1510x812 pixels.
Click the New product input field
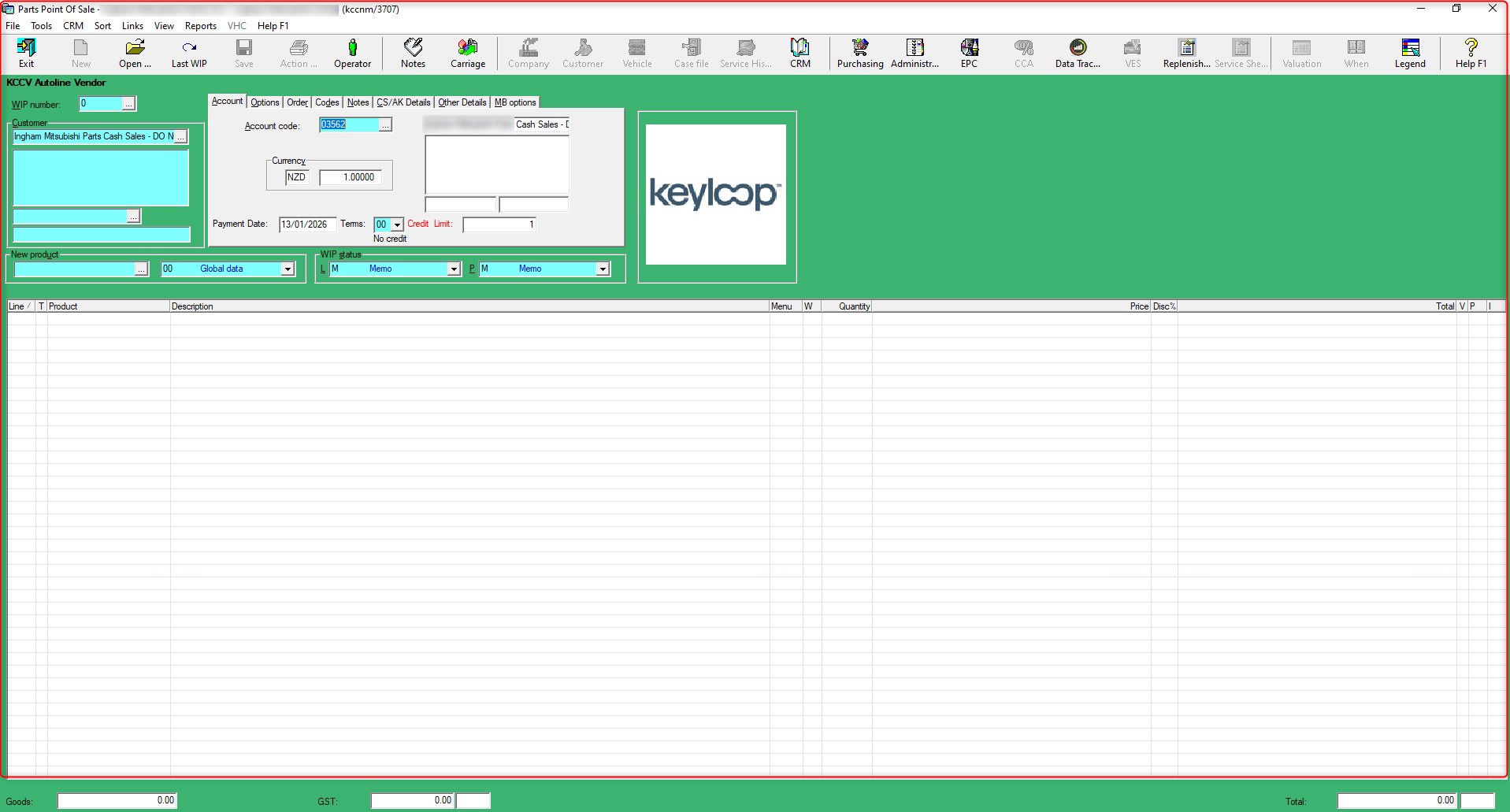[75, 269]
